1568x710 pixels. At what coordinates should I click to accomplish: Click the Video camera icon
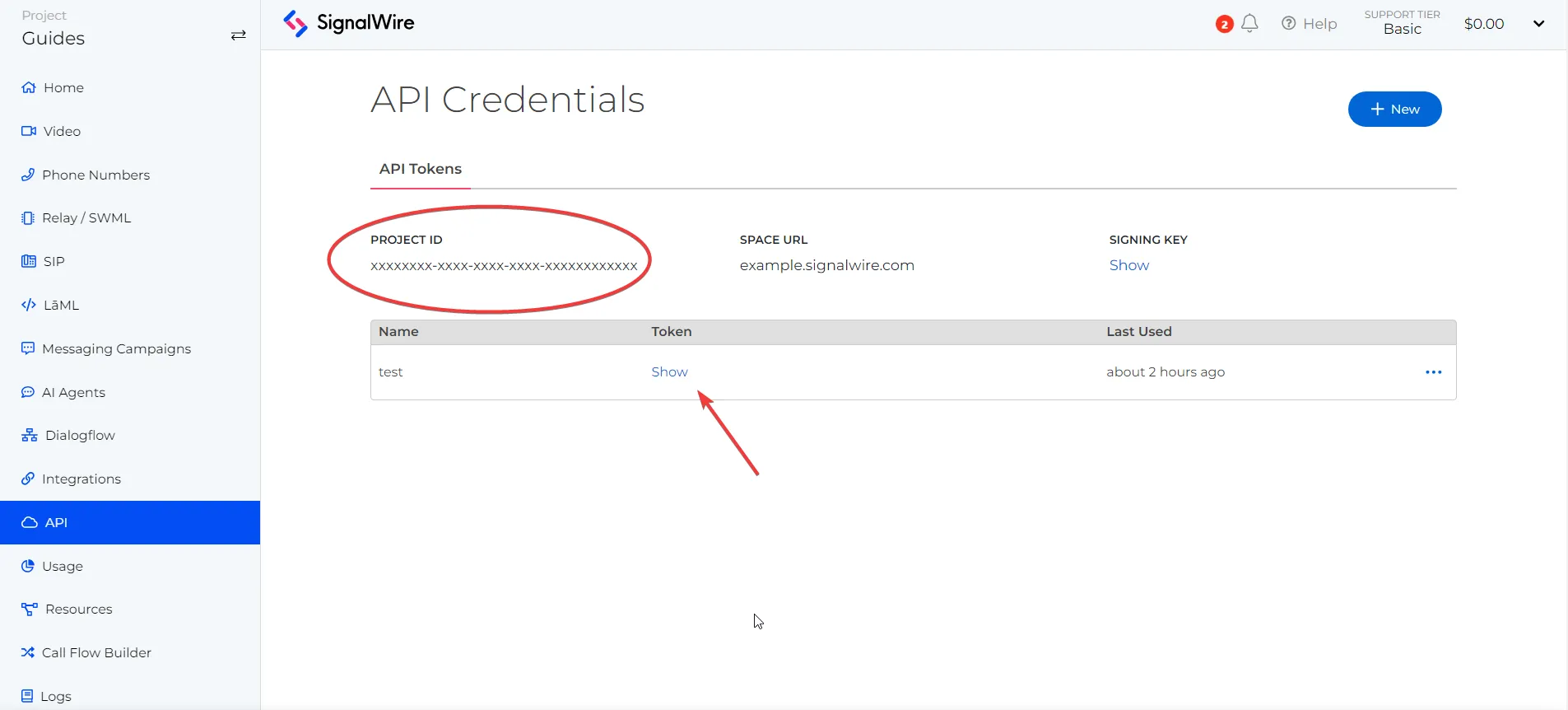coord(29,131)
